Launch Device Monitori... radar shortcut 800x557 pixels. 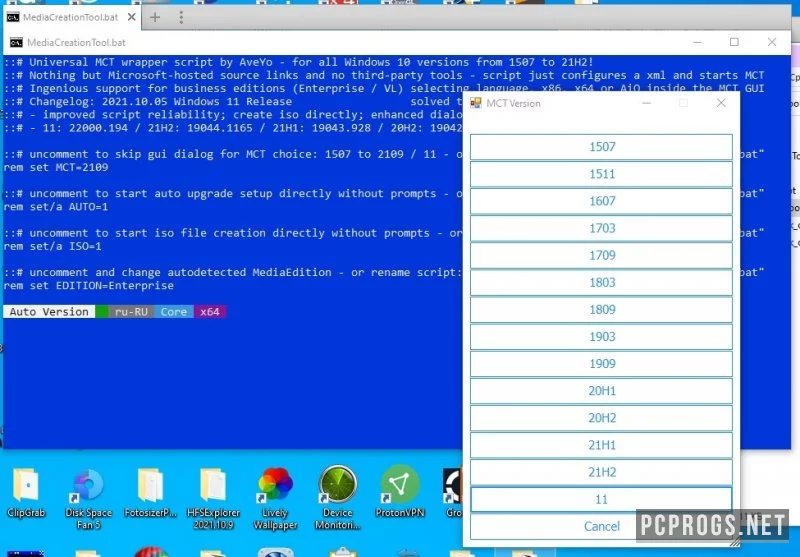click(337, 498)
